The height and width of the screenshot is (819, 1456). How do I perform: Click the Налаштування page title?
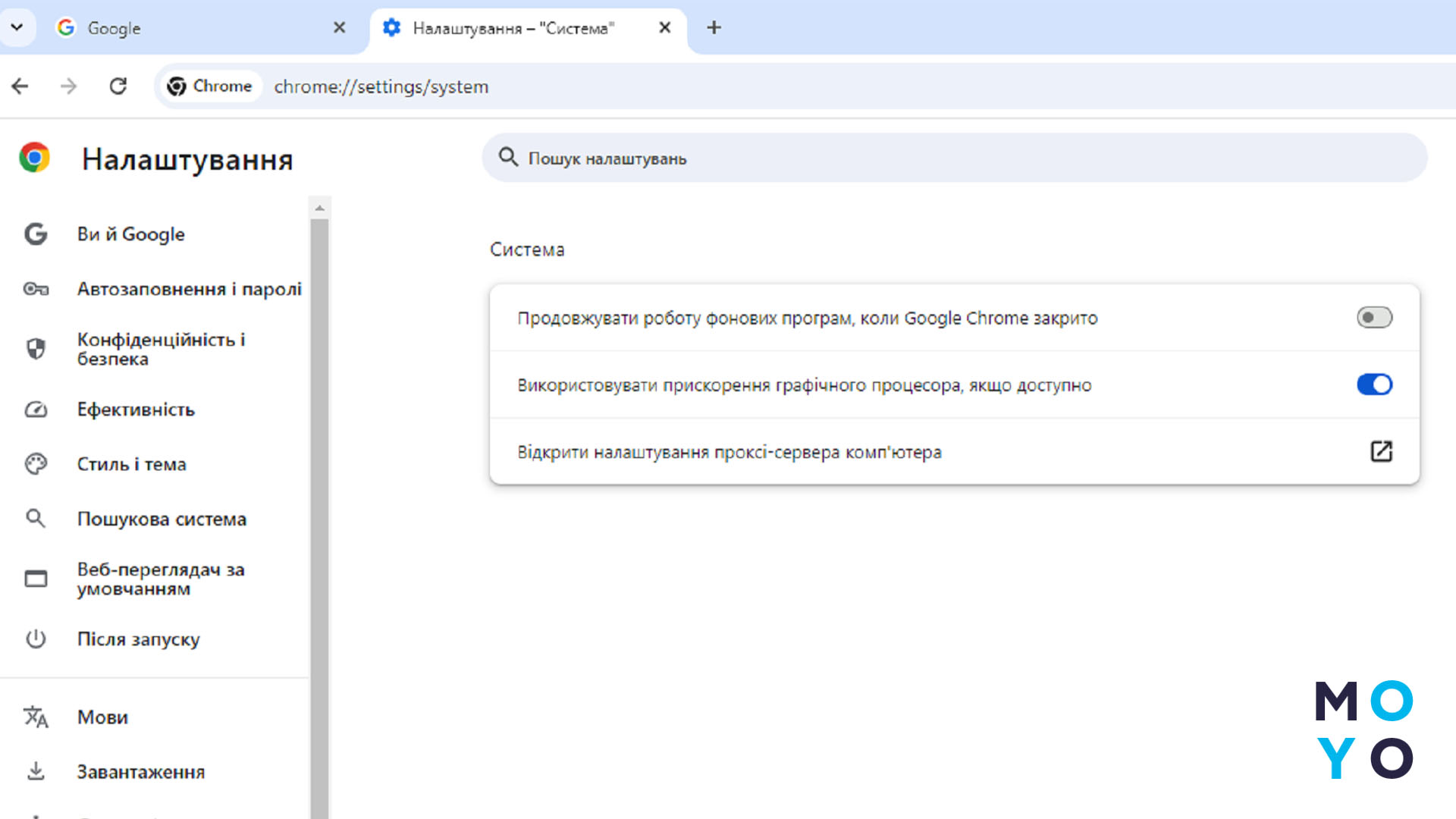pyautogui.click(x=187, y=160)
